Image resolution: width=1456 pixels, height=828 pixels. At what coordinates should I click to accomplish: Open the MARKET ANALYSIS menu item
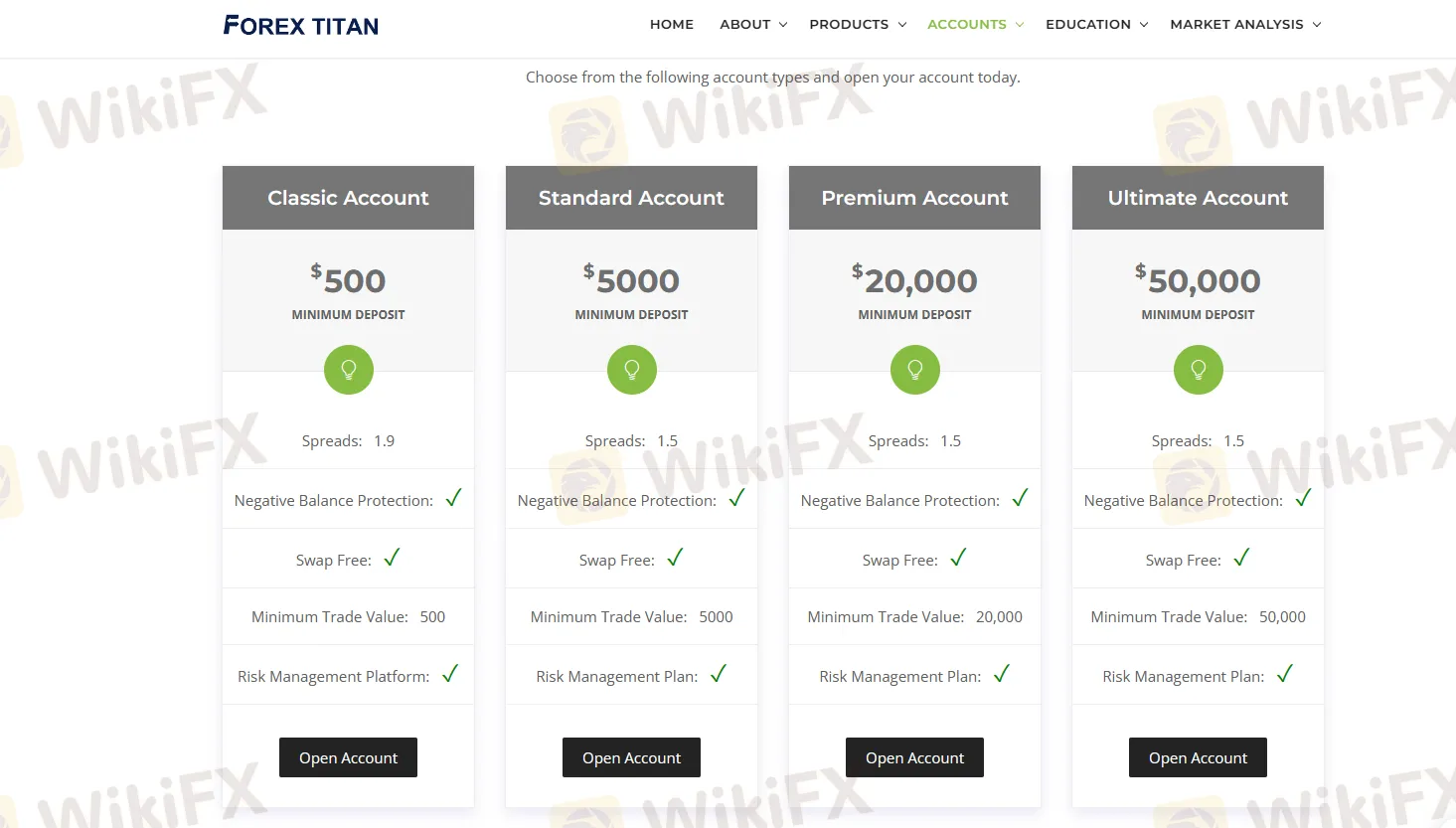[x=1237, y=24]
